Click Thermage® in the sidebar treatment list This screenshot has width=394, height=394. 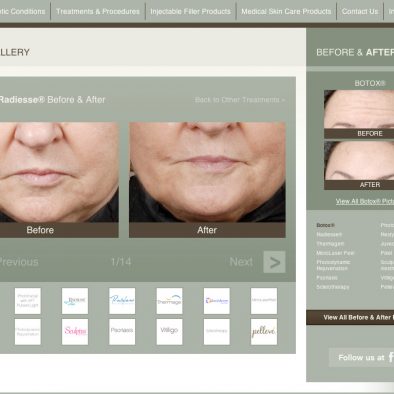pos(330,244)
